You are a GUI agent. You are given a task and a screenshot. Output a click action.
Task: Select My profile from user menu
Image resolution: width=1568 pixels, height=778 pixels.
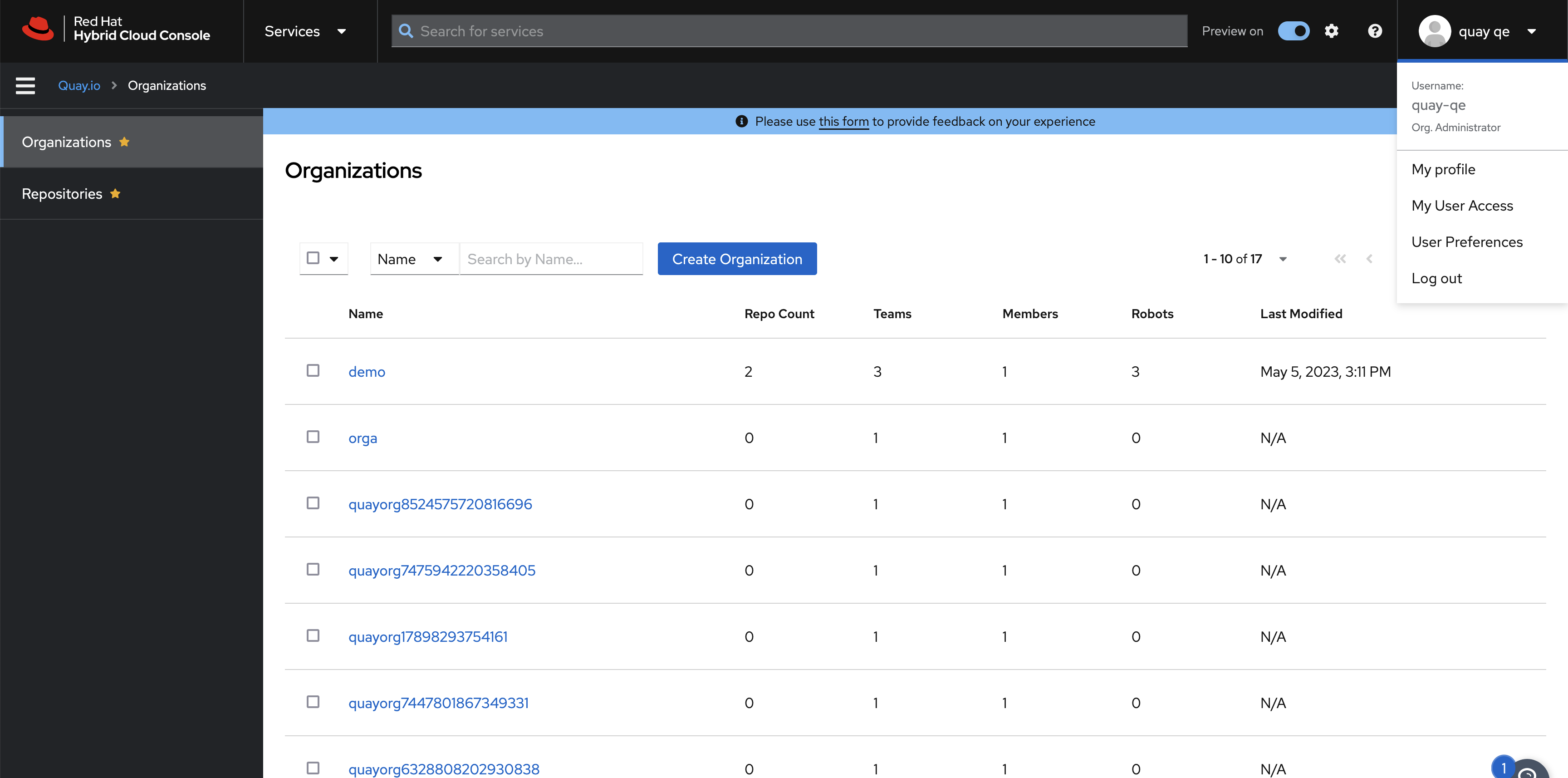point(1443,169)
